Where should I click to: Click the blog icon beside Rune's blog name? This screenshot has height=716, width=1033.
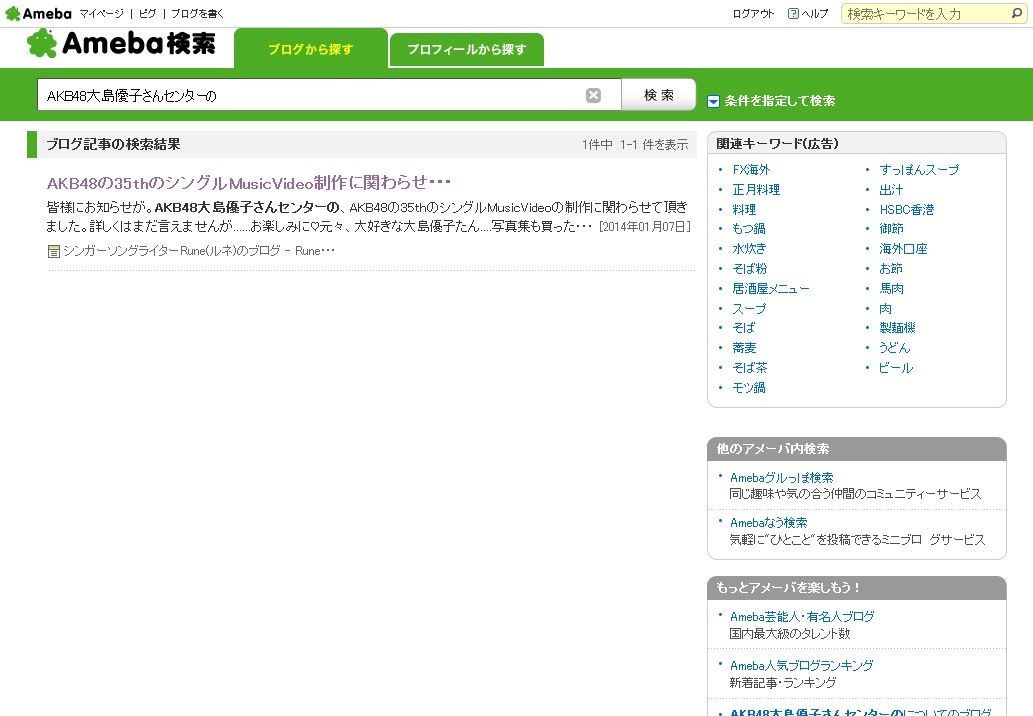(54, 251)
